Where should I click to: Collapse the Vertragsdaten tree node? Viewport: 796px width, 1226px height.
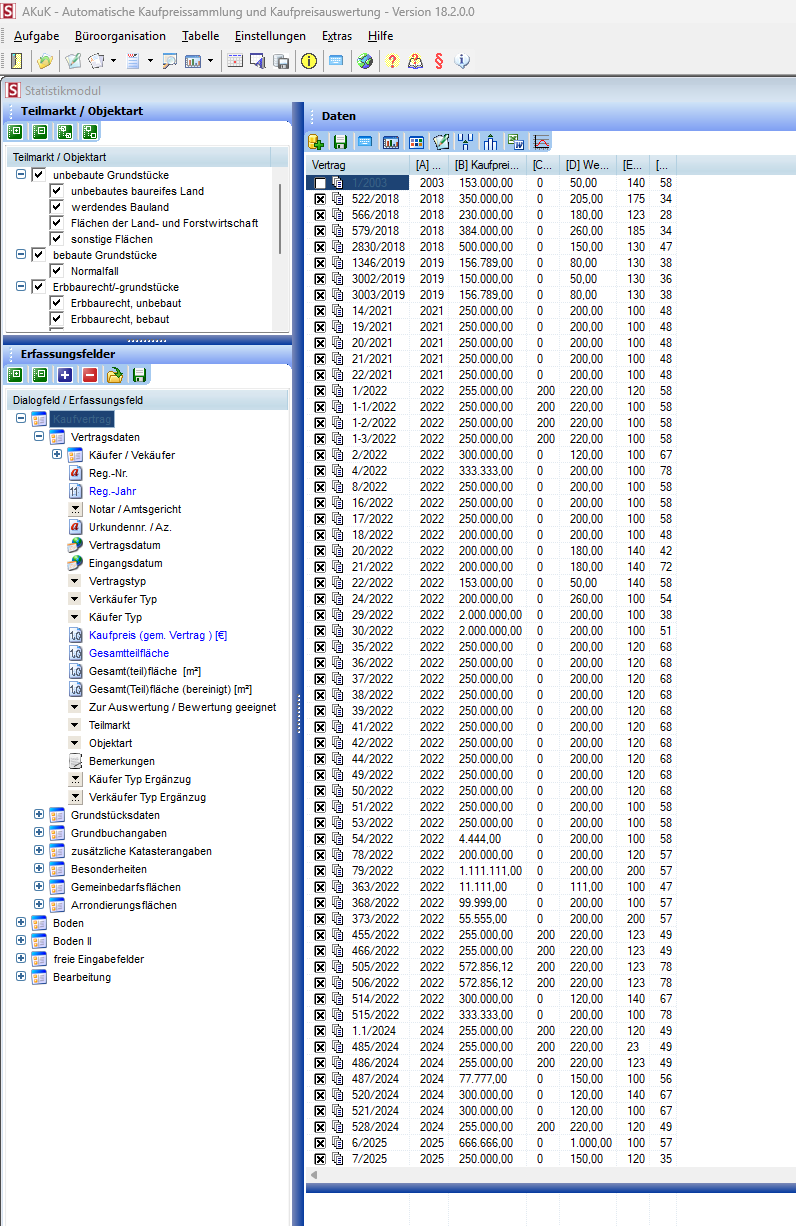pyautogui.click(x=39, y=437)
